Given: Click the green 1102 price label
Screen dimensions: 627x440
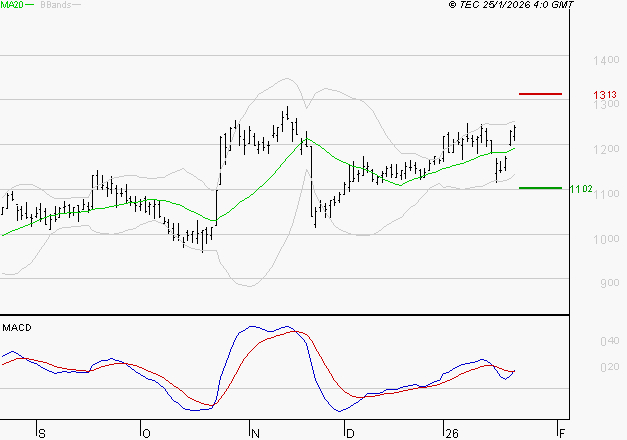Looking at the screenshot, I should (581, 189).
